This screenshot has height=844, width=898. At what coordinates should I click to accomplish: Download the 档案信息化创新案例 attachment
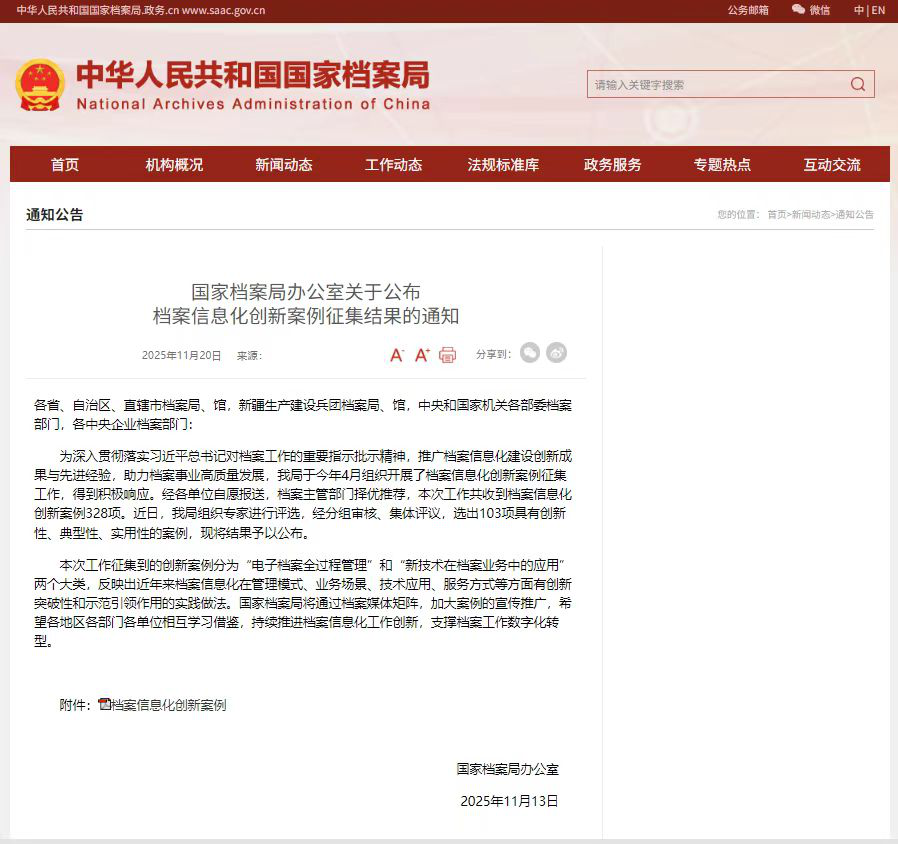[169, 705]
